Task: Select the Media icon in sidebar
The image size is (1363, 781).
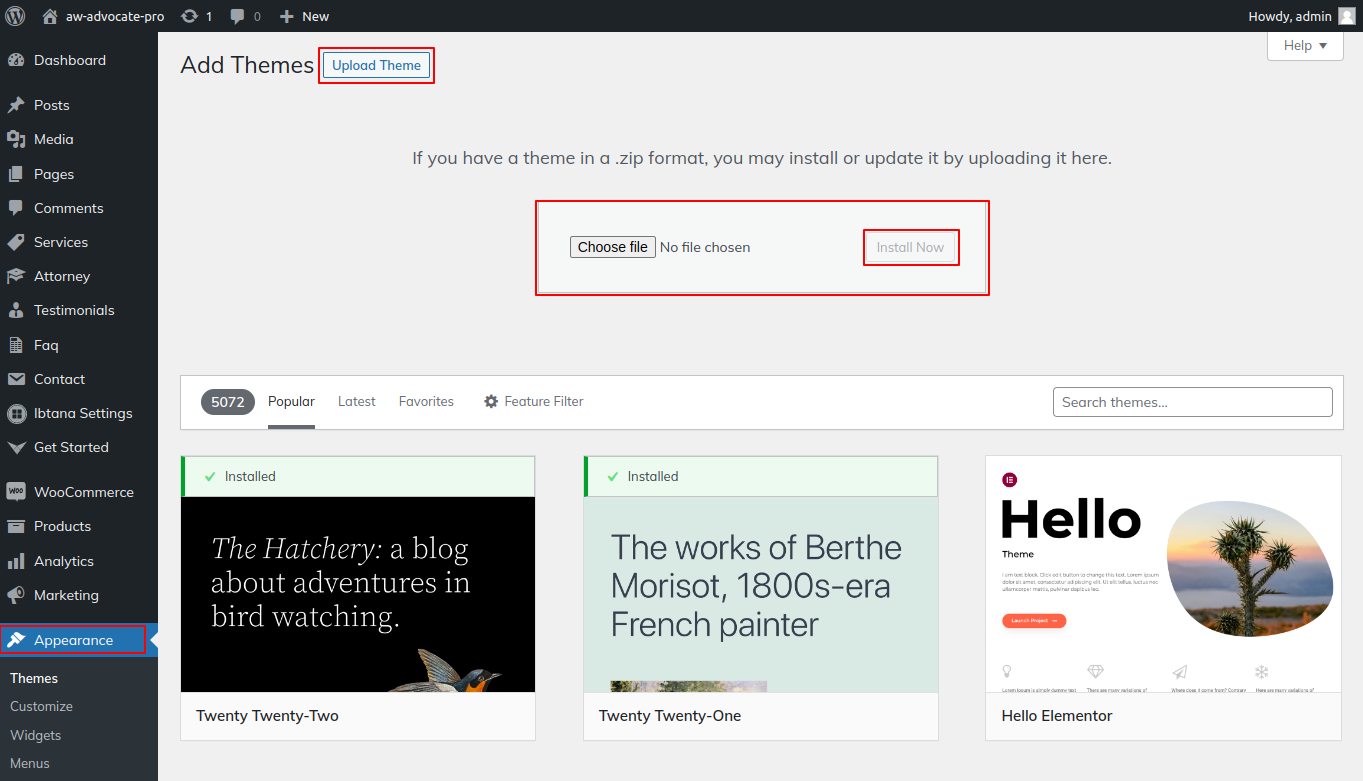Action: (x=16, y=139)
